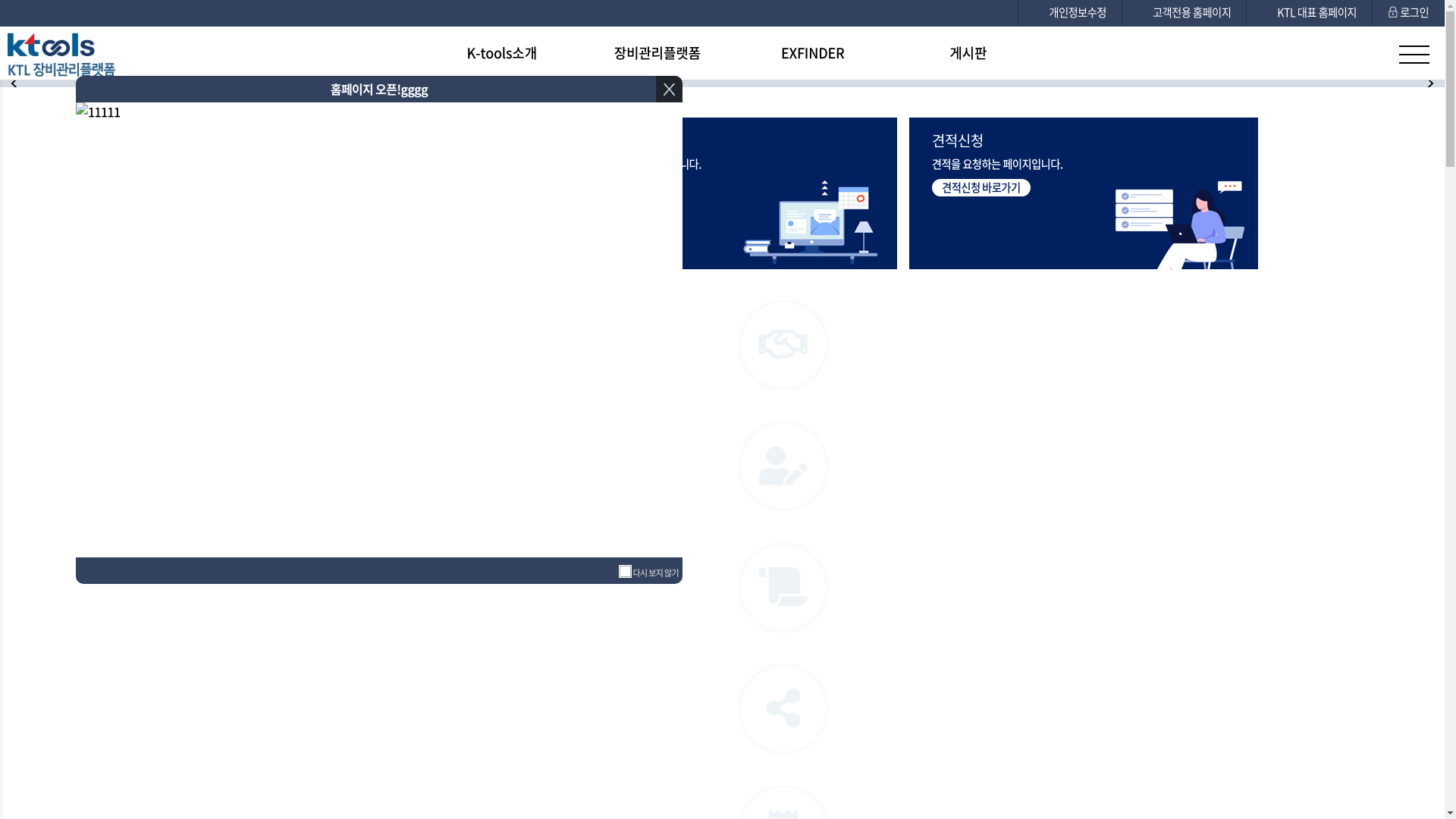The width and height of the screenshot is (1456, 819).
Task: Click the lock login icon
Action: [x=1393, y=12]
